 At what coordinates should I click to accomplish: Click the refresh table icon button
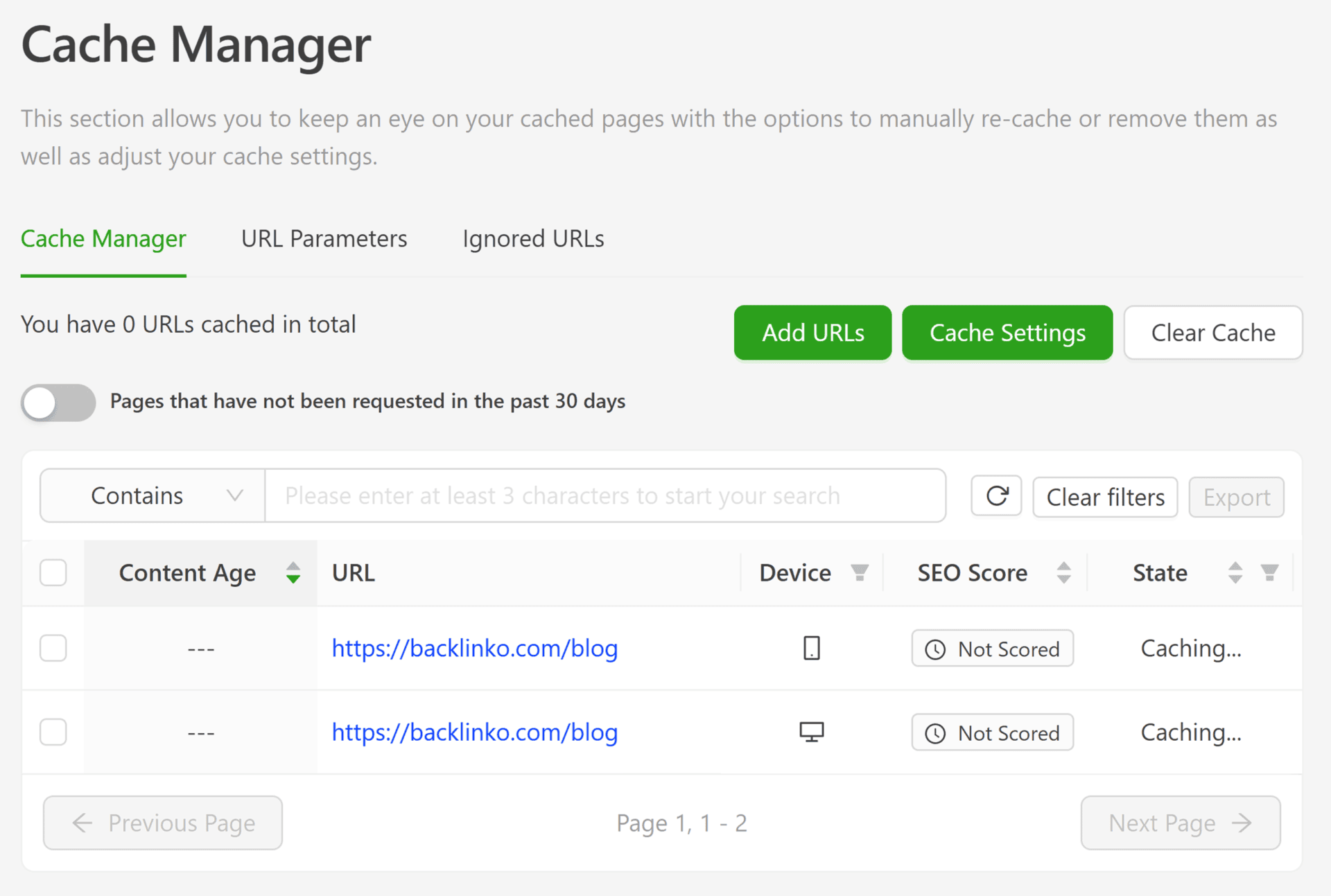[x=996, y=496]
